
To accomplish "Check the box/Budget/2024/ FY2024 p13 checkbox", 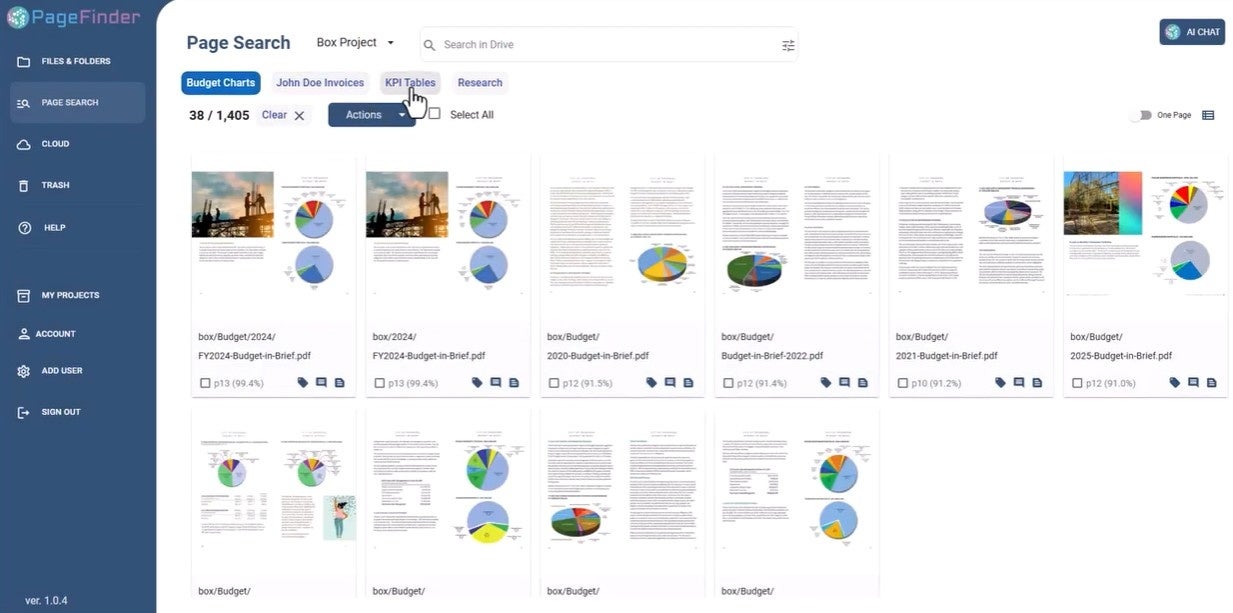I will [205, 383].
